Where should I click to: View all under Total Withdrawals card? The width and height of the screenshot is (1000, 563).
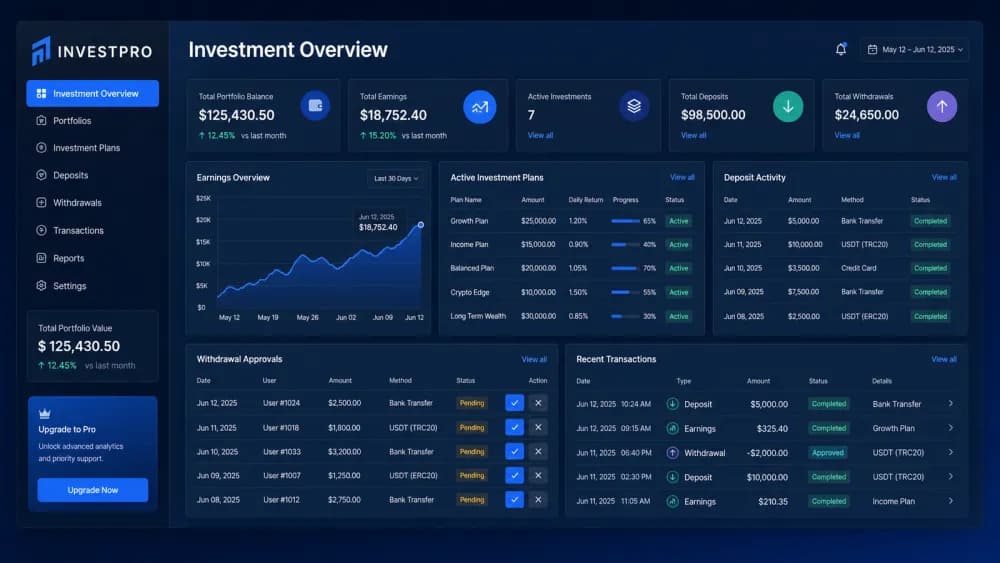(847, 135)
